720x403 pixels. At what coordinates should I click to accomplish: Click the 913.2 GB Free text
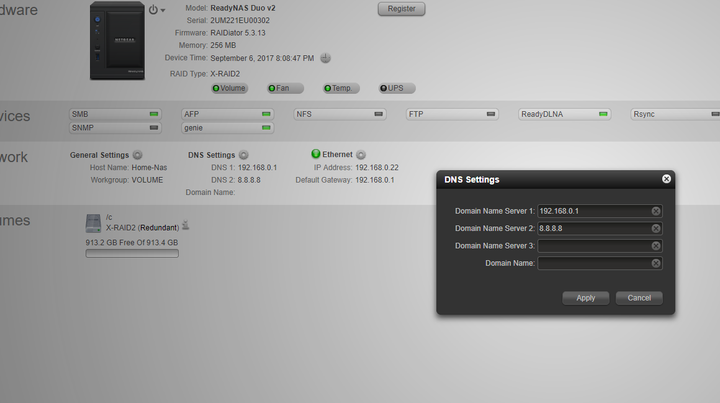131,243
